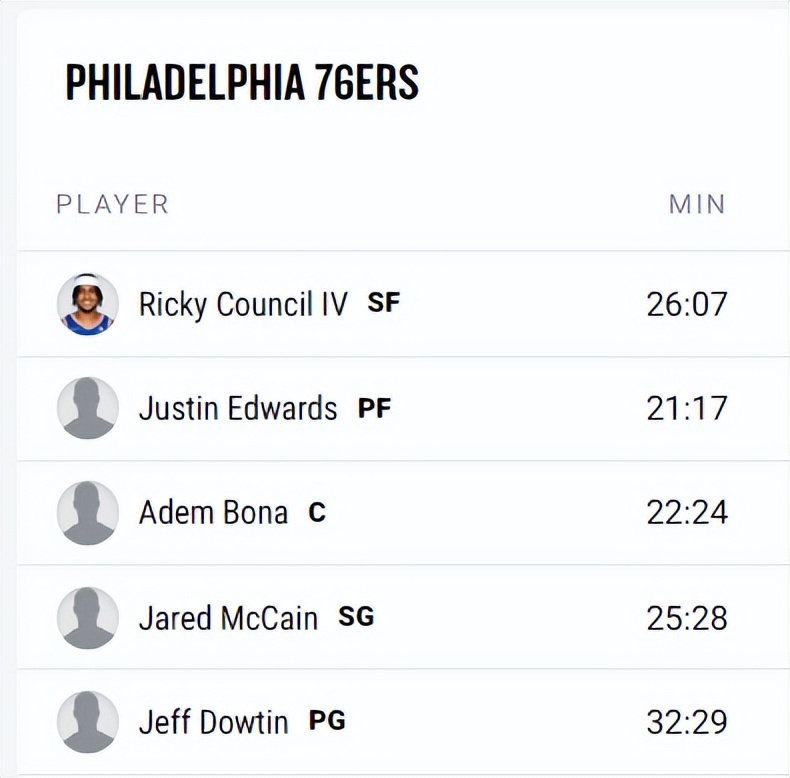
Task: Click Jeff Dowtin's 32:29 minutes value
Action: click(686, 721)
